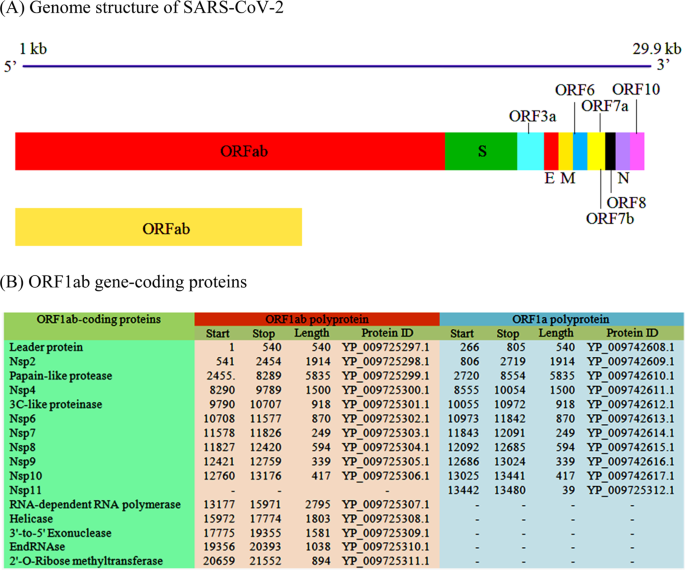Click the 'E' label under the genome bar
This screenshot has width=685, height=570.
[x=550, y=178]
